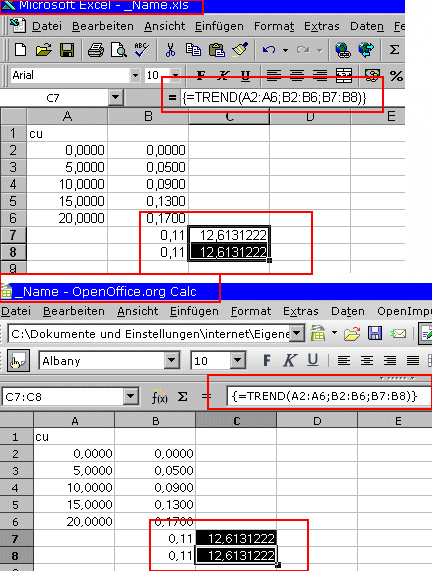This screenshot has height=571, width=432.
Task: Open the Extras menu in OpenOffice Calc
Action: point(301,311)
